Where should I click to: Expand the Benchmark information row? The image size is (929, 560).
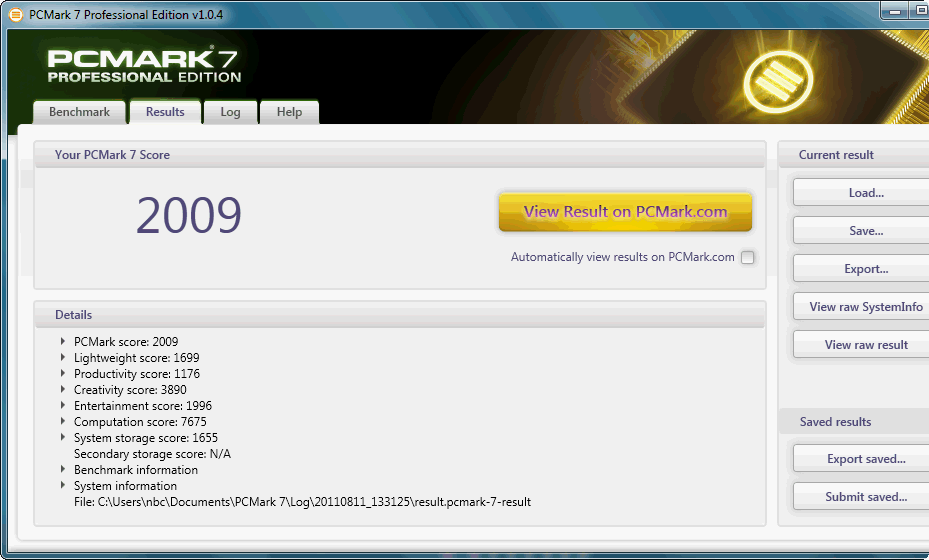coord(62,469)
